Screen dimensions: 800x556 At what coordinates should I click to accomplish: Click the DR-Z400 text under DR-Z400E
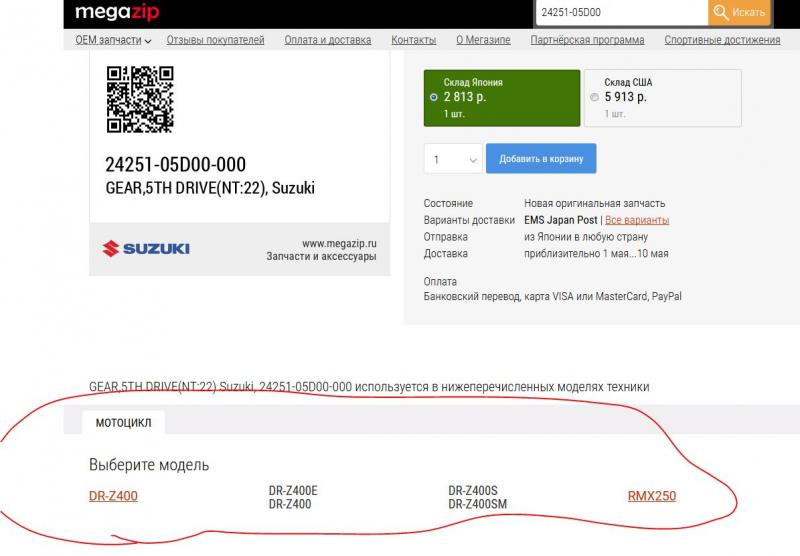[x=290, y=504]
